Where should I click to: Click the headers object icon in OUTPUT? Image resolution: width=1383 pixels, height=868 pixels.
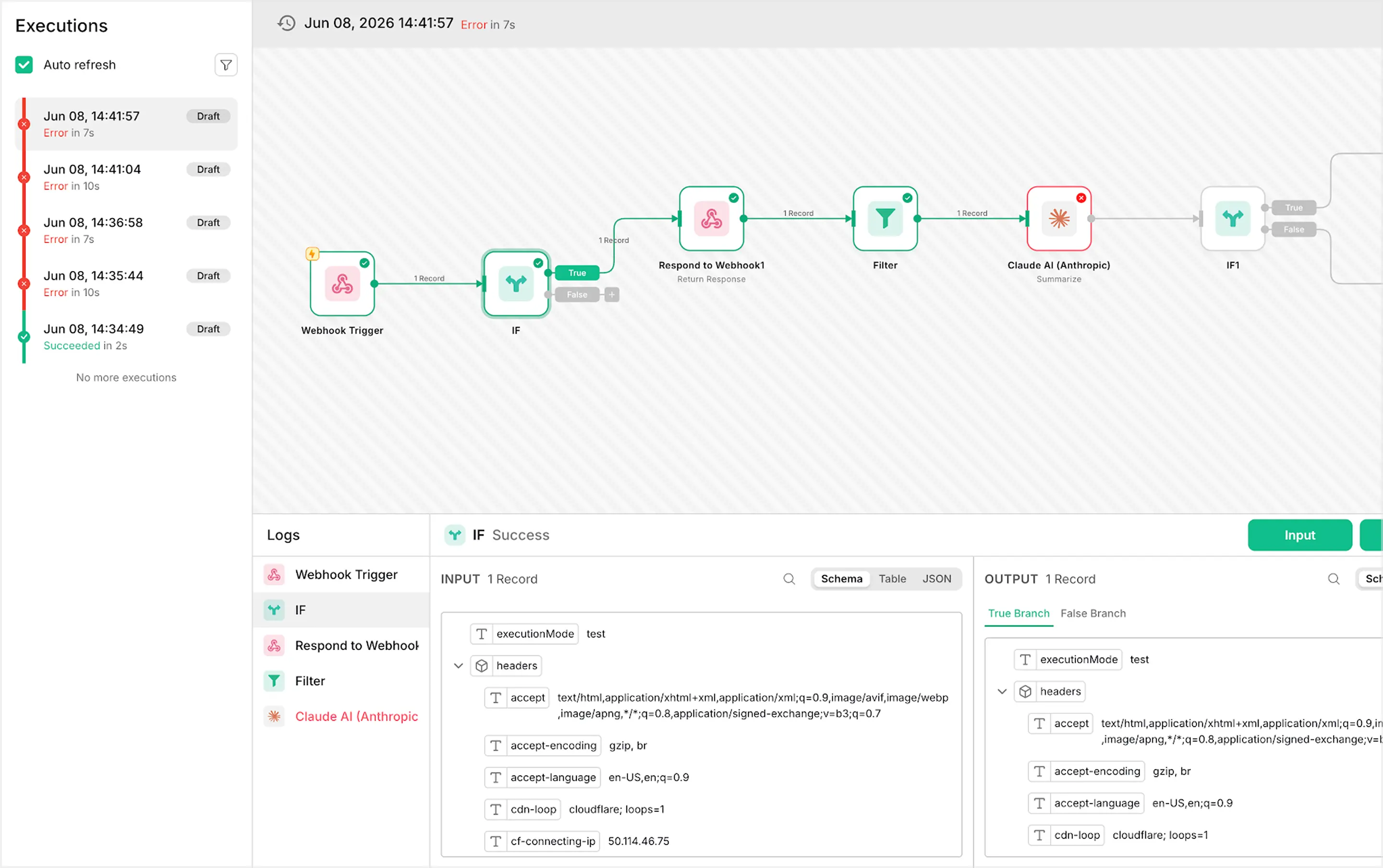[x=1025, y=692]
